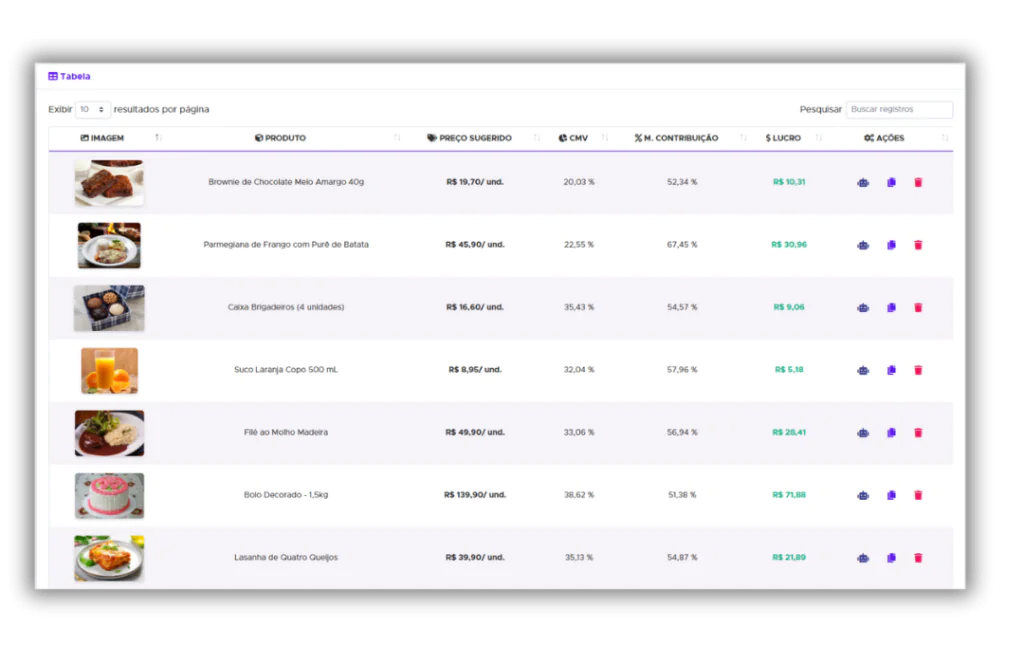Screen dimensions: 1024x664
Task: Duplicate the Parmegiana de Frango product
Action: pos(891,245)
